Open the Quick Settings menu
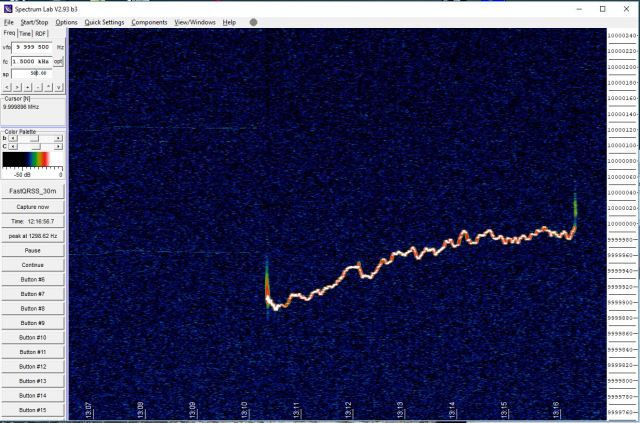 (104, 21)
